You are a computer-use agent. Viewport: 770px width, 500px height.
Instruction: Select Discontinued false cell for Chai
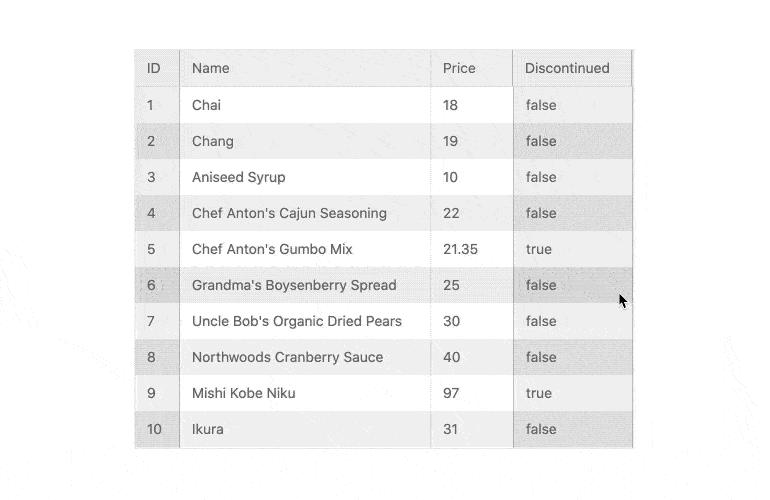point(541,105)
